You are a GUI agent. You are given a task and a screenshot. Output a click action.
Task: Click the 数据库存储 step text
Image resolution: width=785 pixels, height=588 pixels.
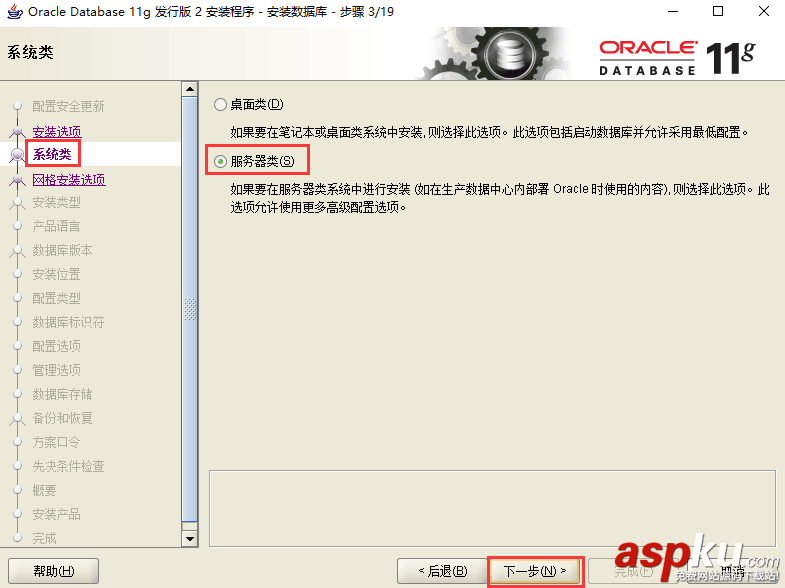click(x=62, y=394)
